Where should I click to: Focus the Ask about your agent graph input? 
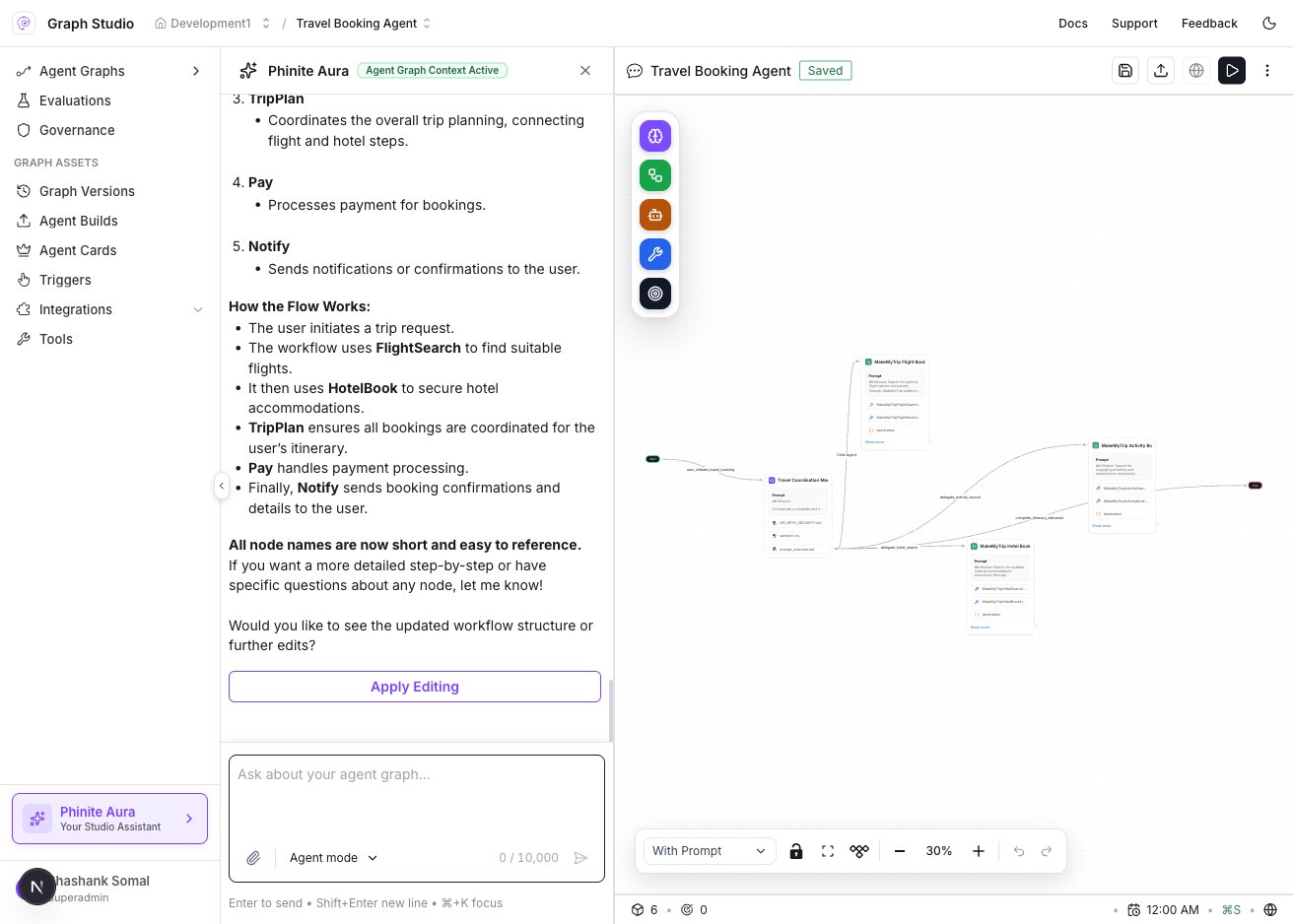tap(417, 798)
